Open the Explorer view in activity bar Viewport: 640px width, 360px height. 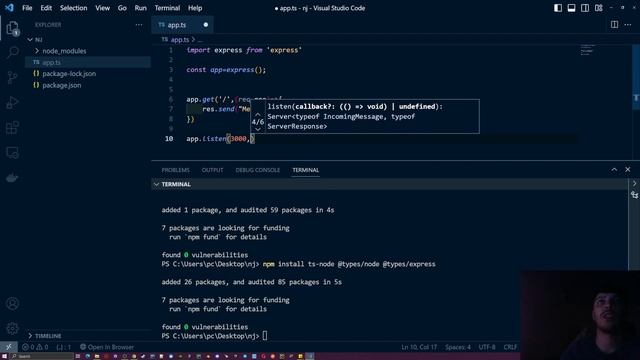pos(13,28)
